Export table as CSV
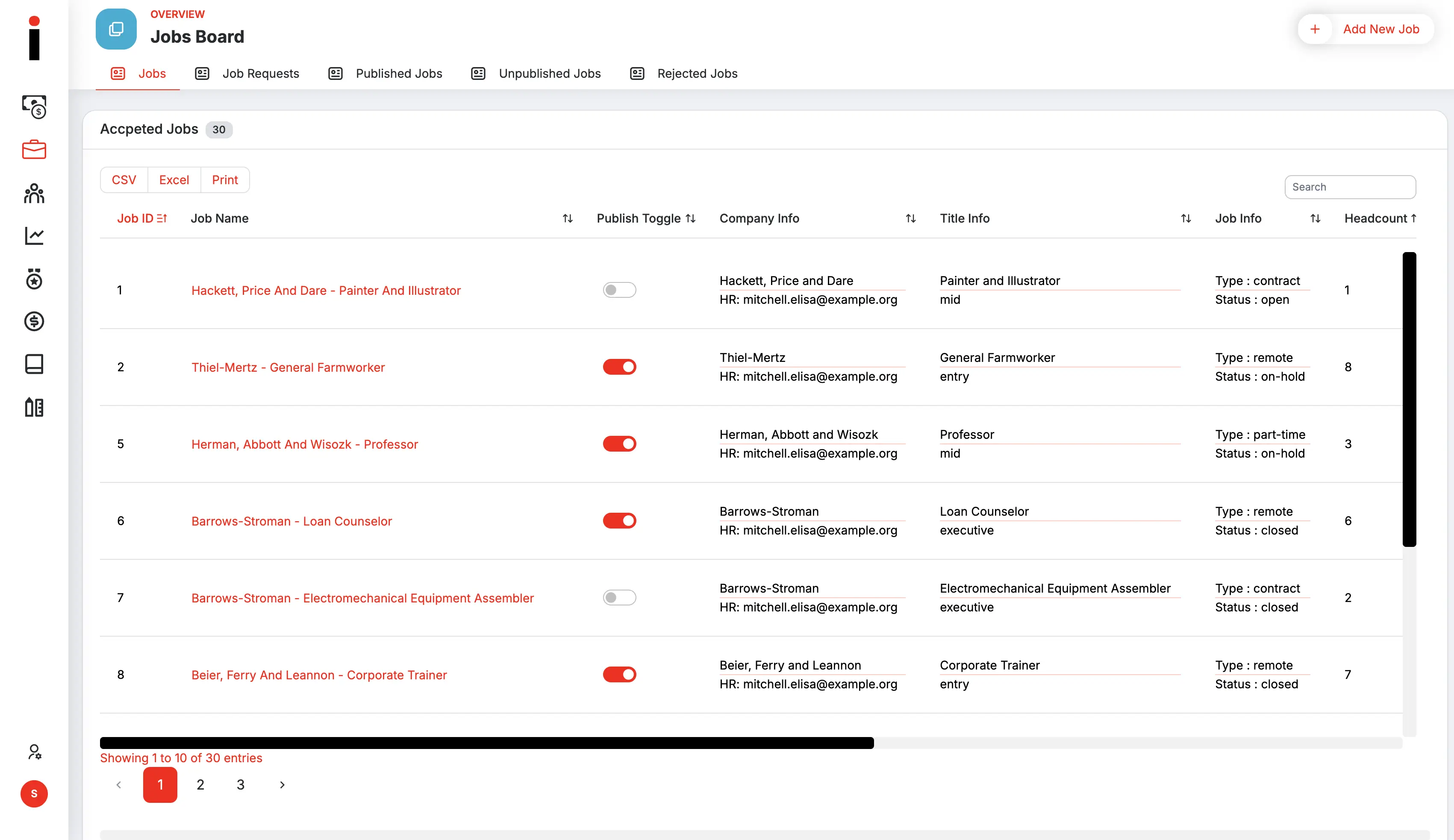This screenshot has height=840, width=1454. pos(124,180)
